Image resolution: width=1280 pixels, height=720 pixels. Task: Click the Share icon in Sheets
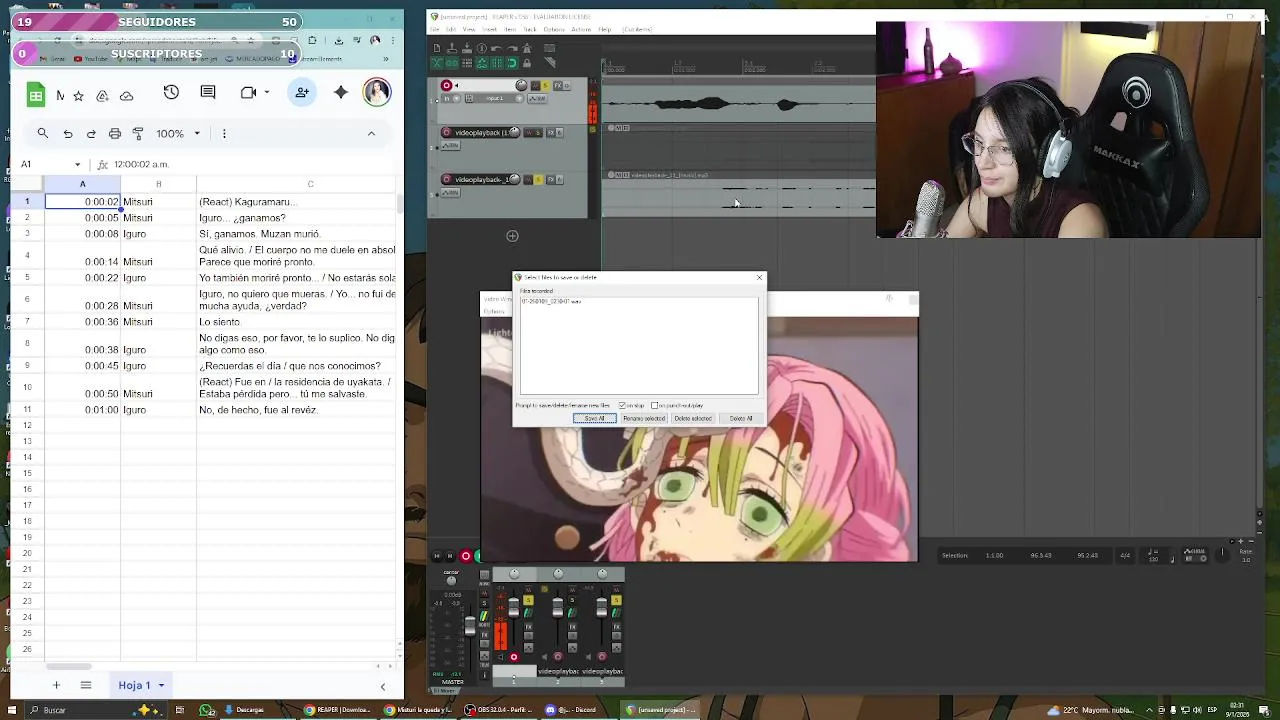coord(302,92)
